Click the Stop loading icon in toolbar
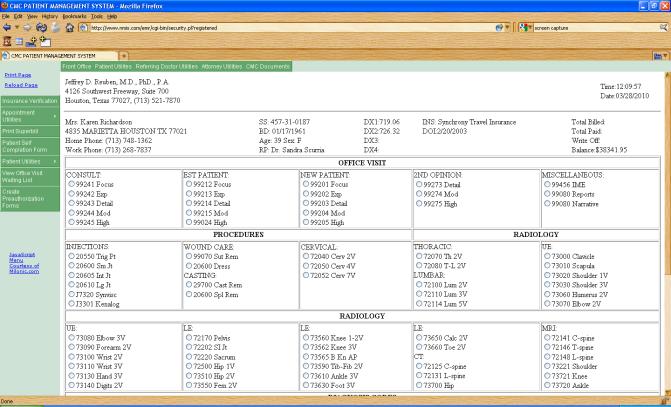This screenshot has height=407, width=671. coord(57,27)
